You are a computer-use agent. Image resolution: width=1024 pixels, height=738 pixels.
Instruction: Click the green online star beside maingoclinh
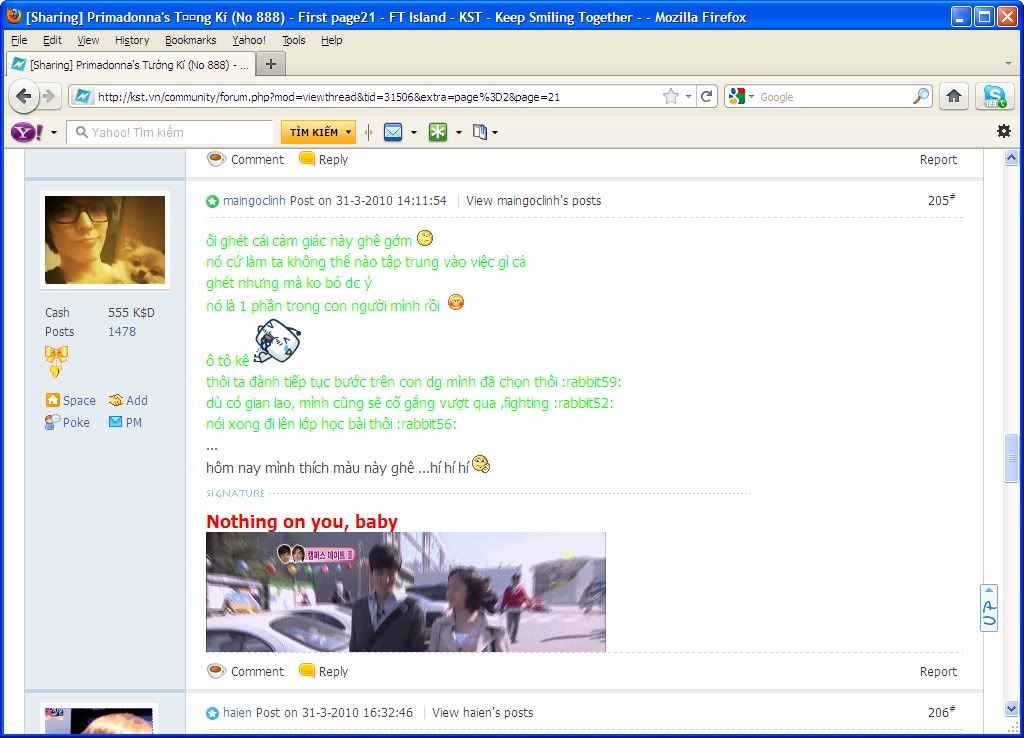pos(212,201)
